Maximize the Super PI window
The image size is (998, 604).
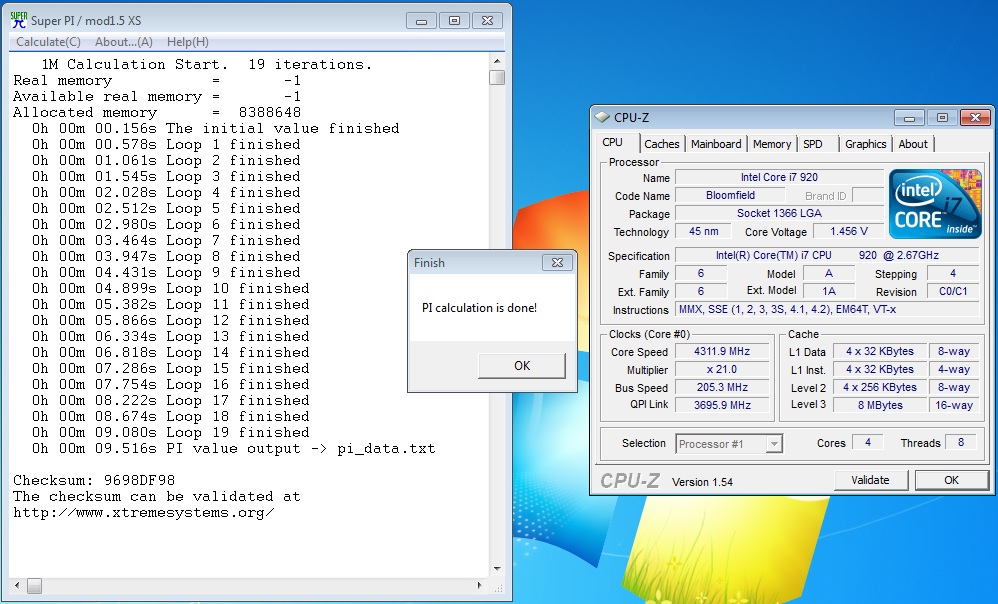coord(453,20)
